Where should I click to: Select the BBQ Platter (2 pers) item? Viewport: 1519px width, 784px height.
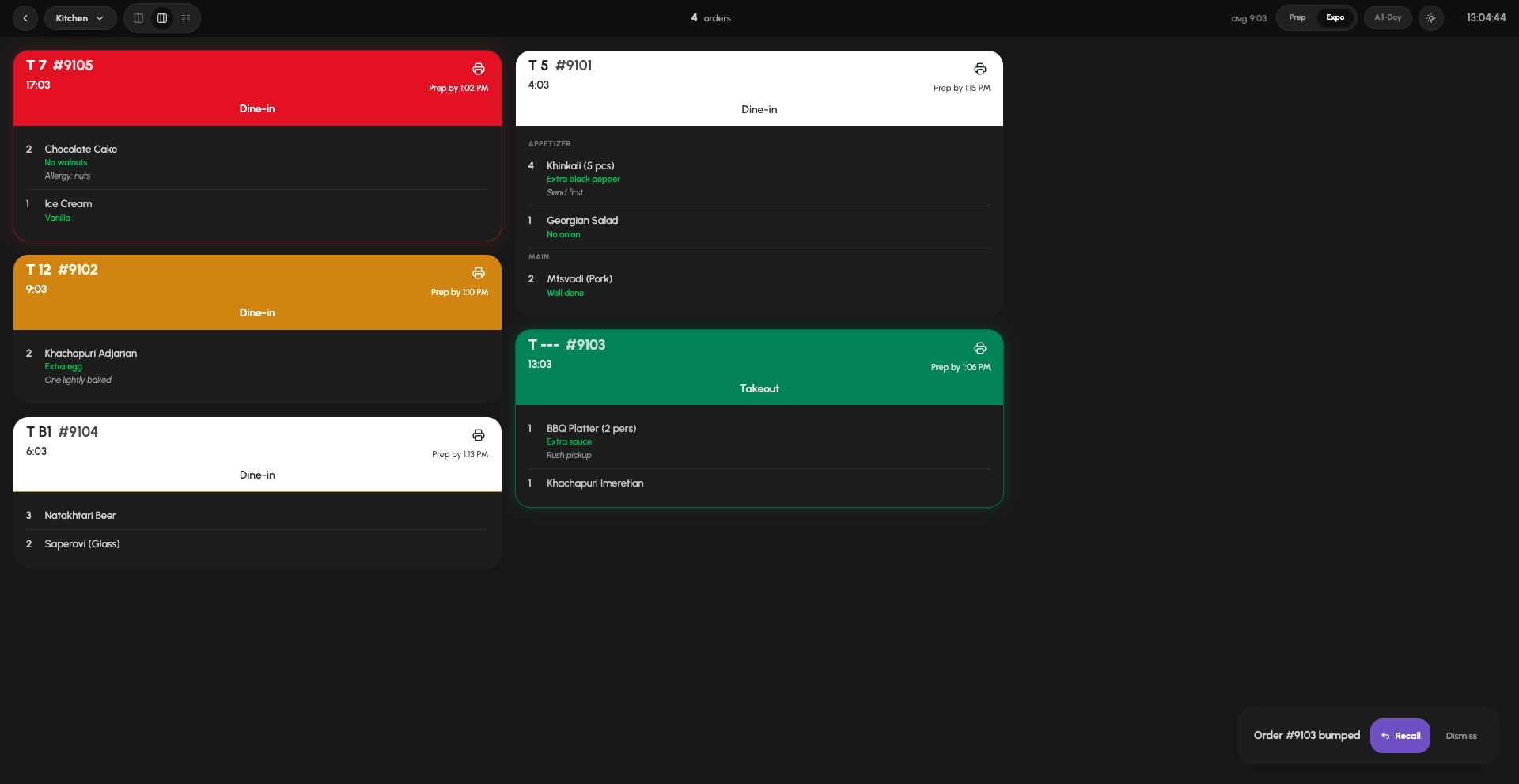[x=759, y=441]
